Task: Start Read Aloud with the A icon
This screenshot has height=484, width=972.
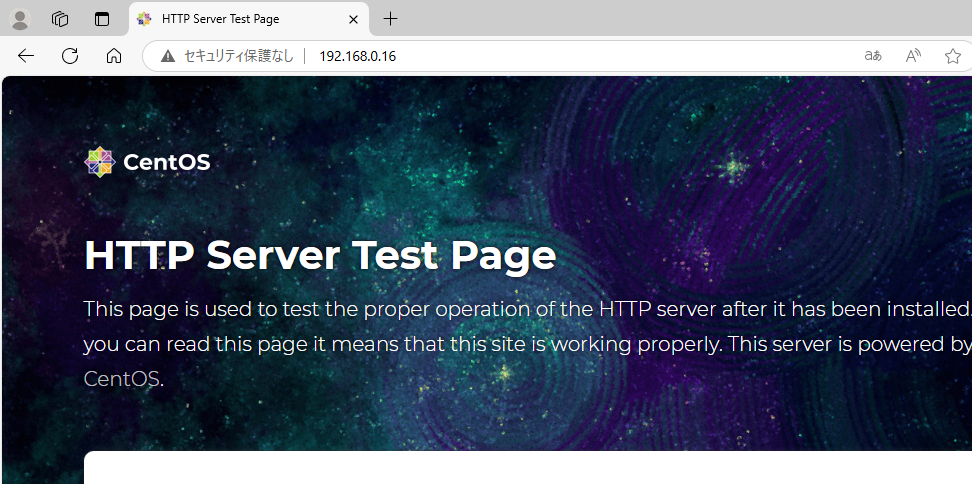Action: tap(912, 56)
